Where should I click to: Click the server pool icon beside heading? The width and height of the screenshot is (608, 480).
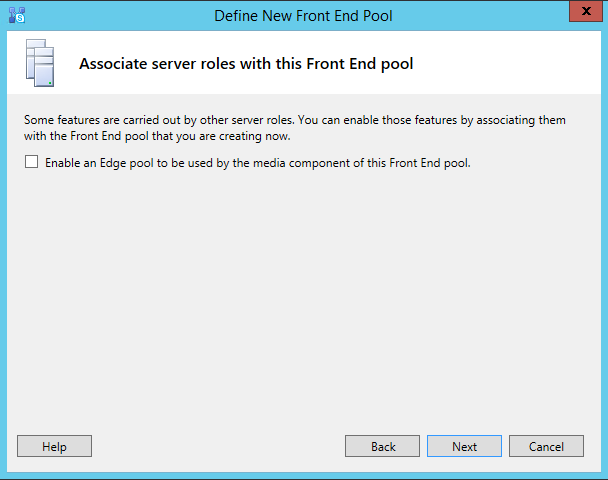click(37, 63)
